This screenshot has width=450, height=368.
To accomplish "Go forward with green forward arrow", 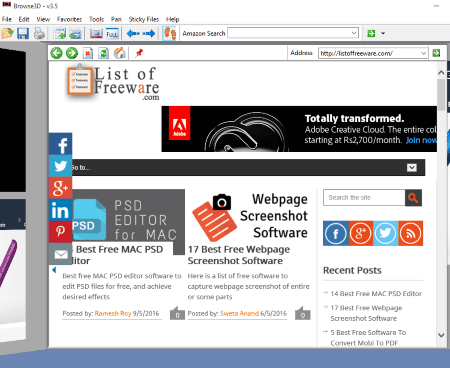I will (x=72, y=53).
